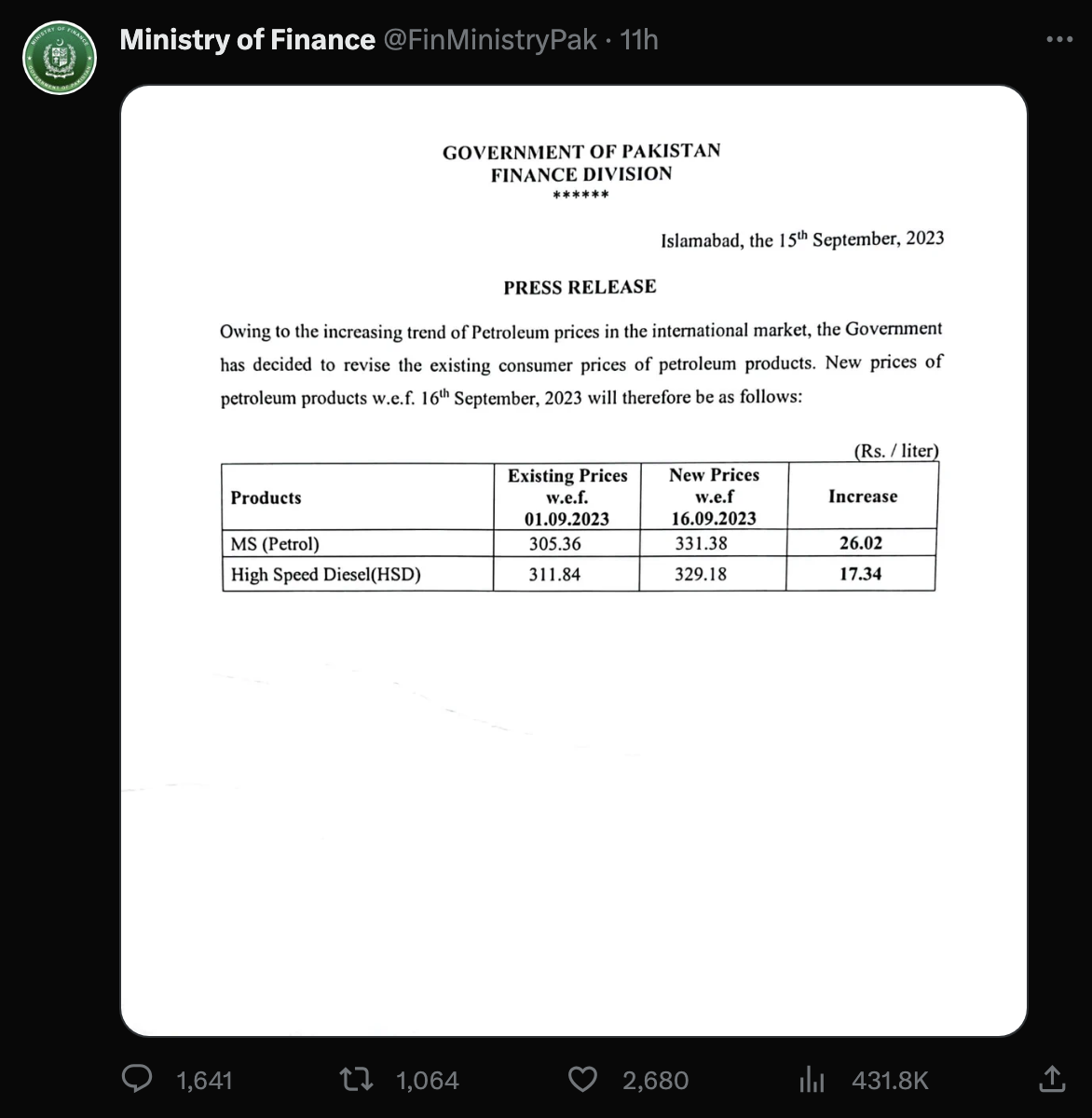Click the 1,641 reply count
Screen dimensions: 1092x1118
coord(204,1080)
